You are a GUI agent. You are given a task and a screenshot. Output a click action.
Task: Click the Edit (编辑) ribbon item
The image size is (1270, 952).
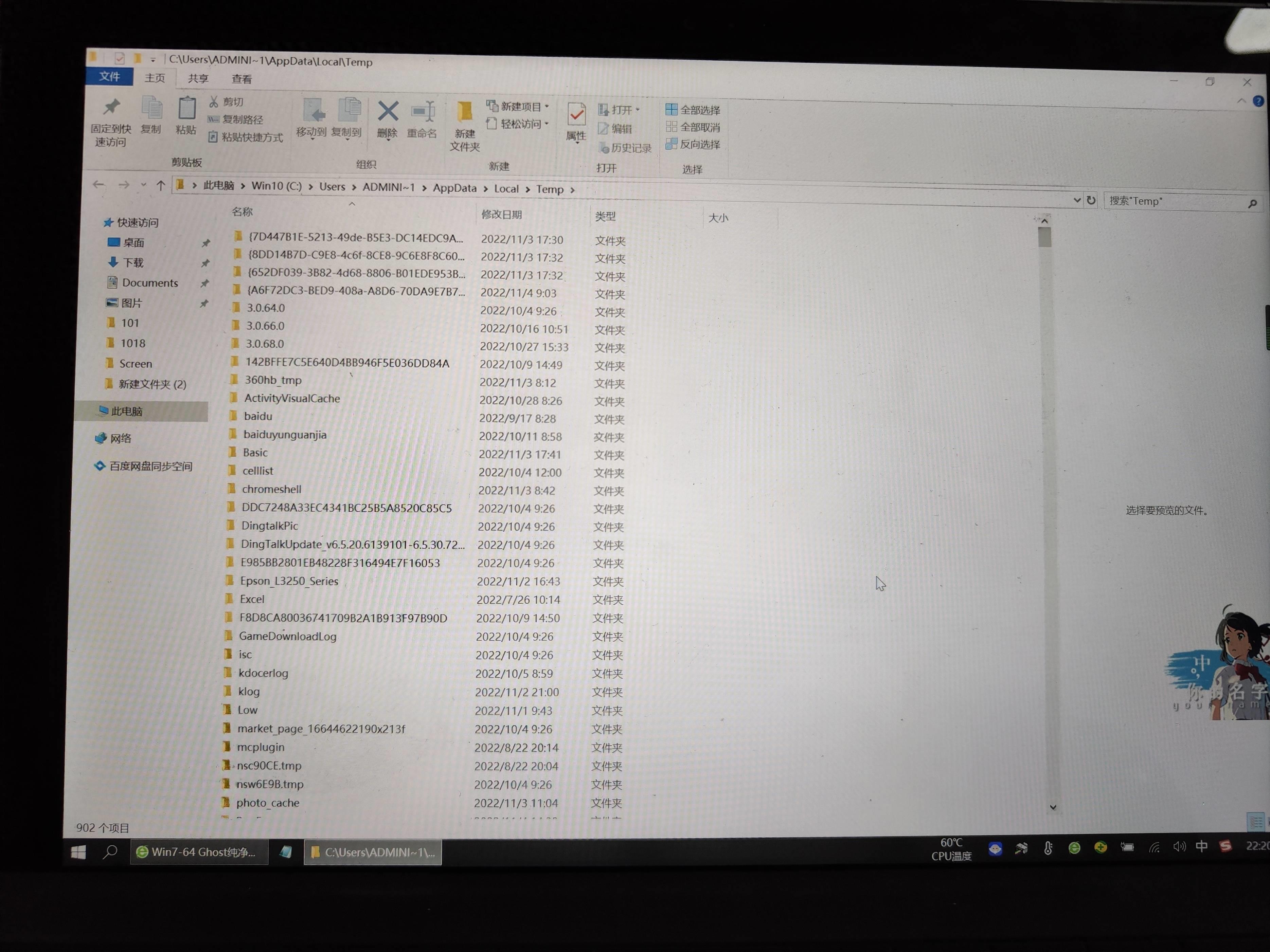[x=615, y=129]
